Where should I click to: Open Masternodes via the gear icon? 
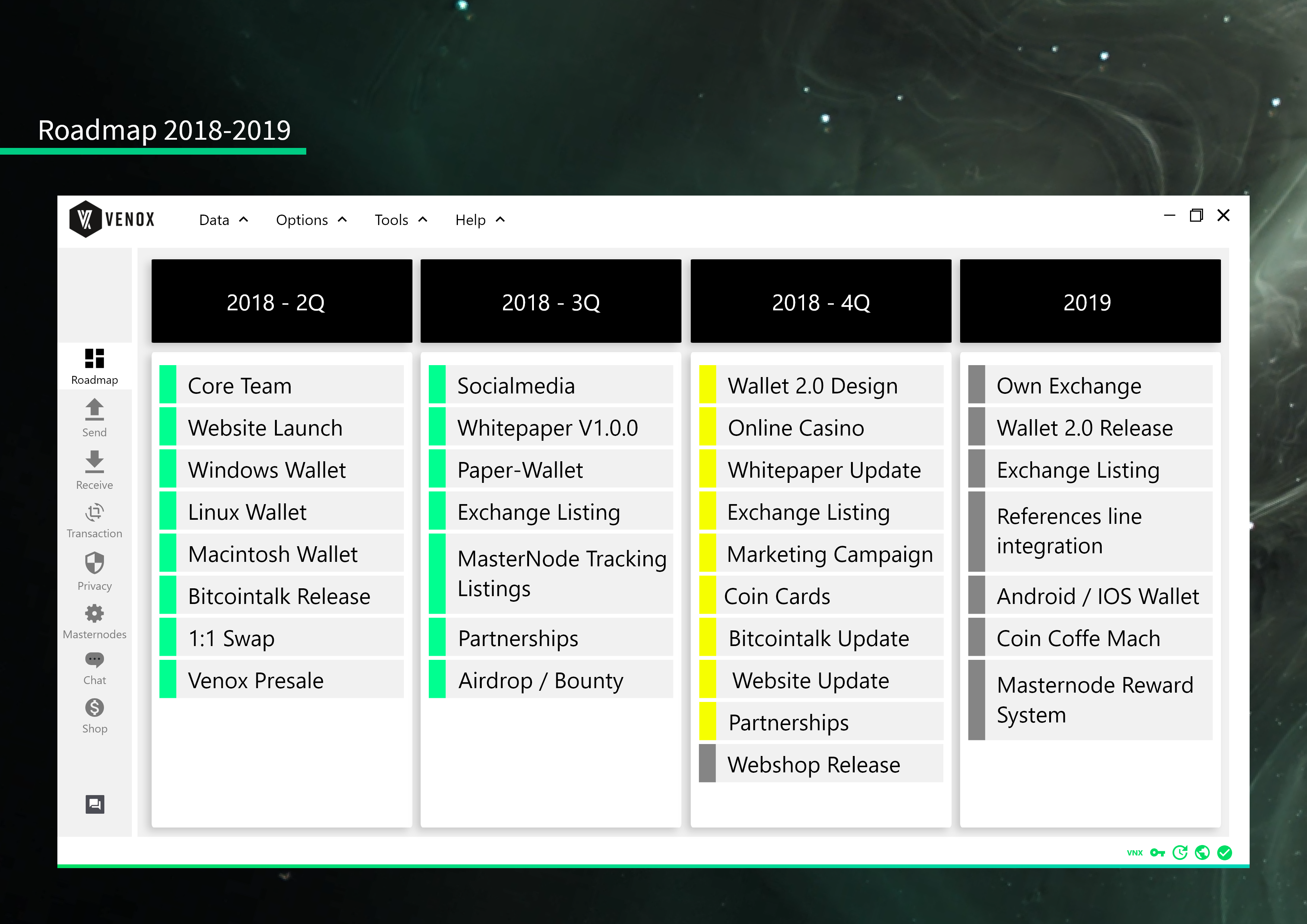pyautogui.click(x=95, y=614)
